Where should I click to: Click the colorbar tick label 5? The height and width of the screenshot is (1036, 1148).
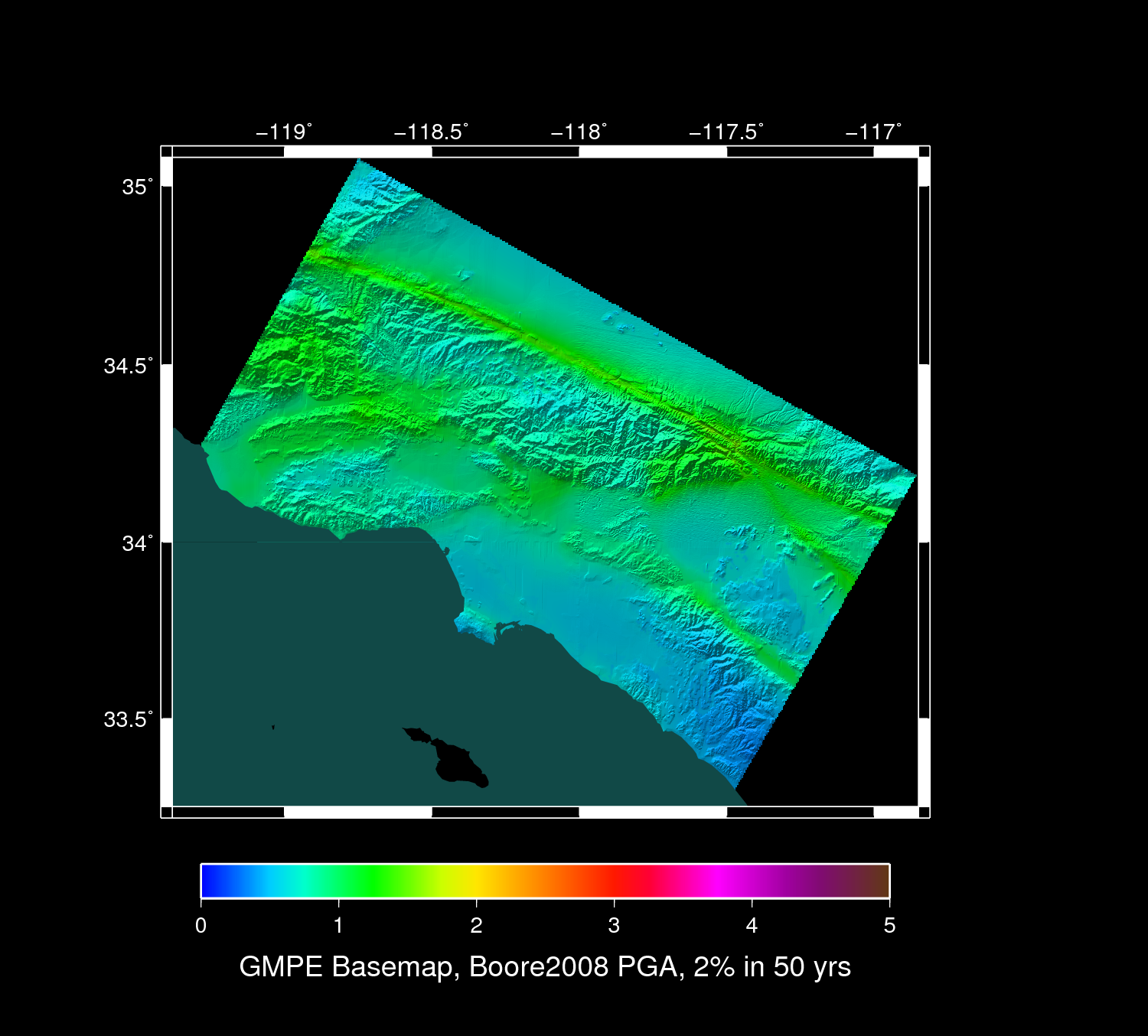[x=889, y=926]
